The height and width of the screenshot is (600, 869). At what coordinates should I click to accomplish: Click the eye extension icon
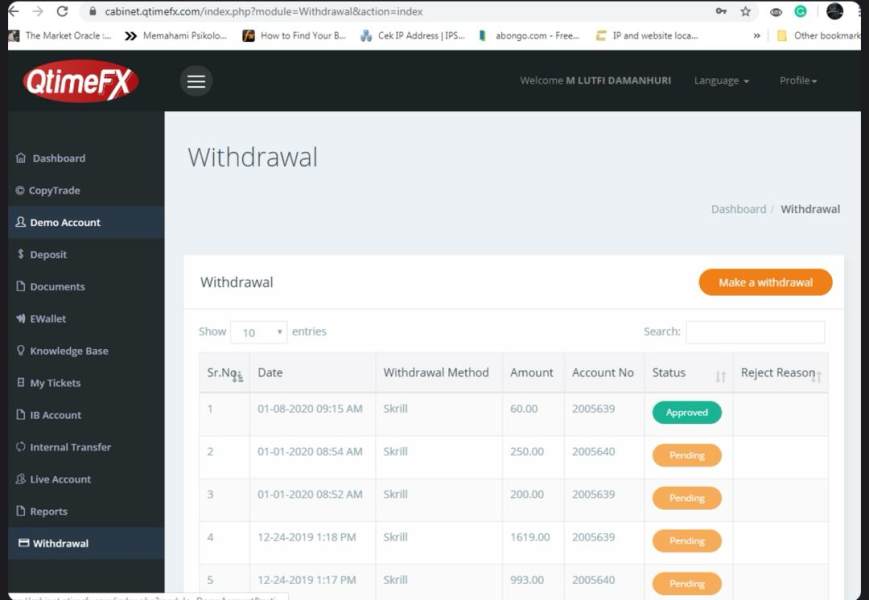[776, 12]
